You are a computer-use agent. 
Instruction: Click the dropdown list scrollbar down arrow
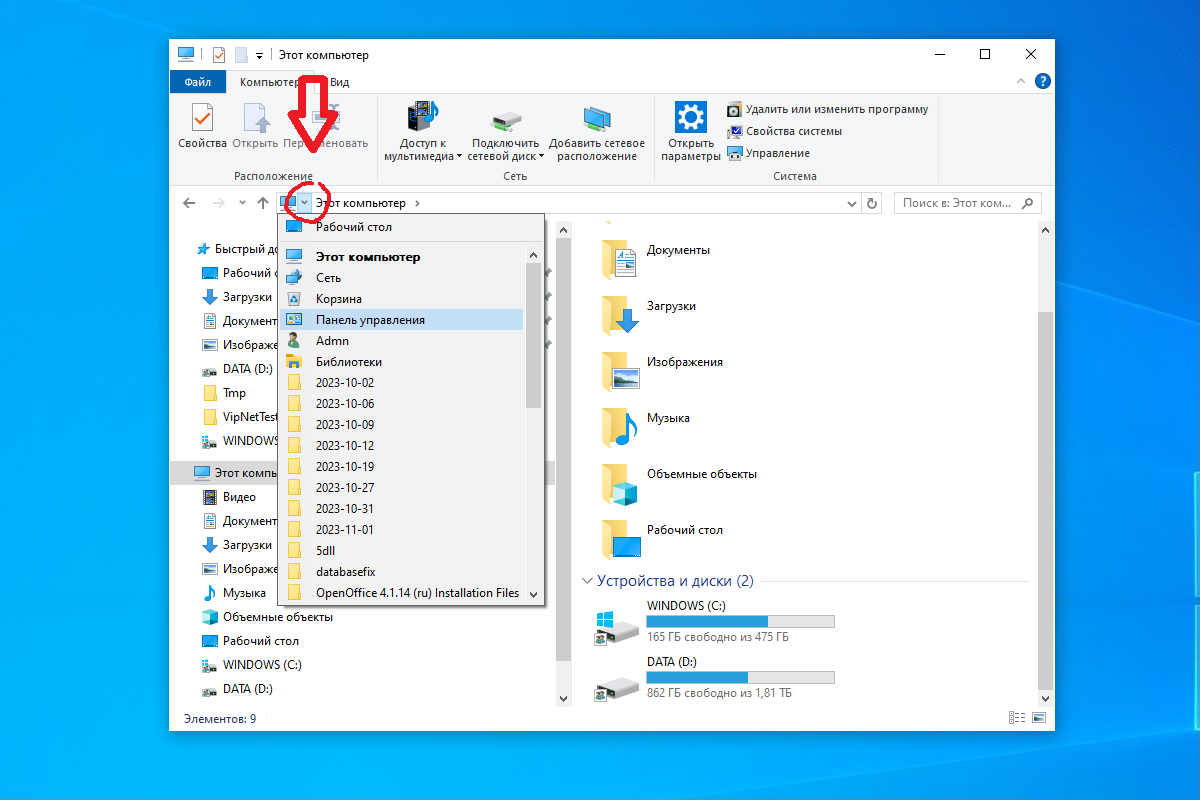[534, 594]
